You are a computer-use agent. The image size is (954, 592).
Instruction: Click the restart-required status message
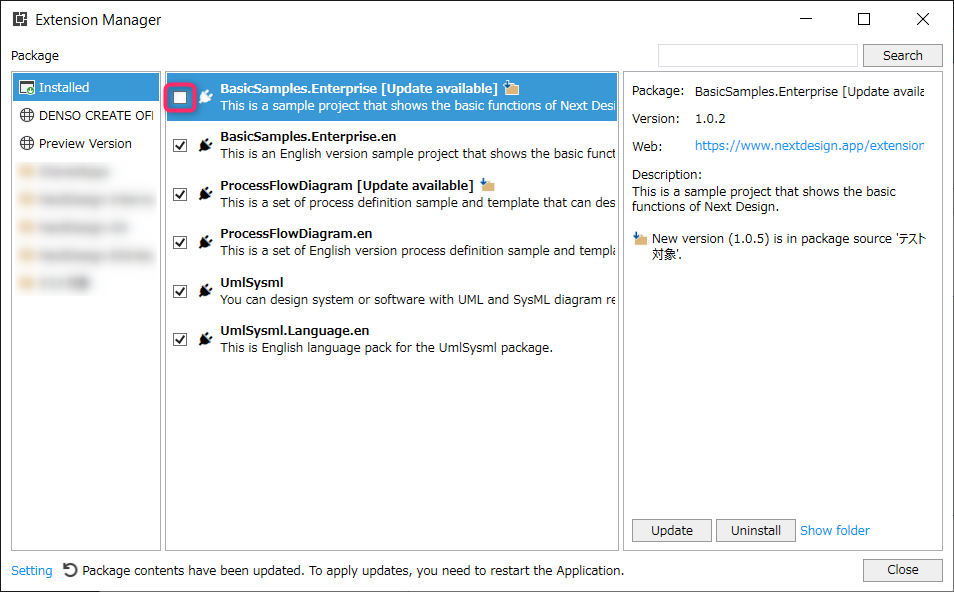[x=353, y=570]
